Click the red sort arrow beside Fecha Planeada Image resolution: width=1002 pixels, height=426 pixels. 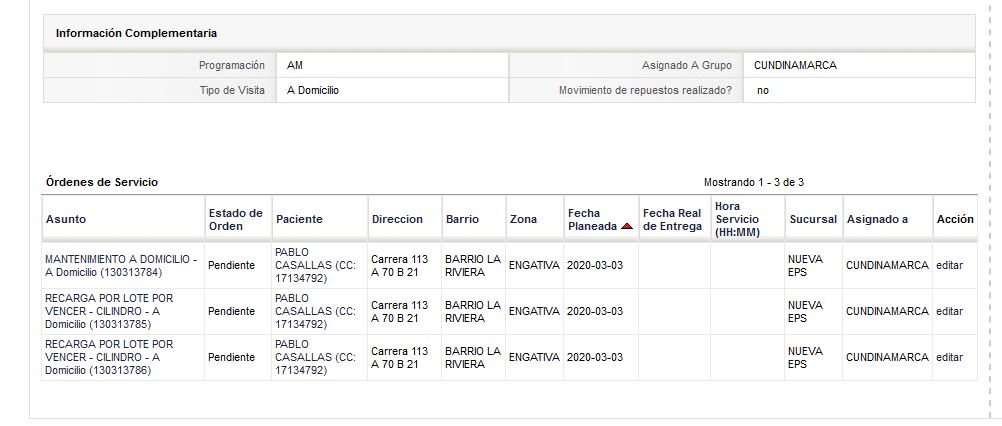pos(627,226)
